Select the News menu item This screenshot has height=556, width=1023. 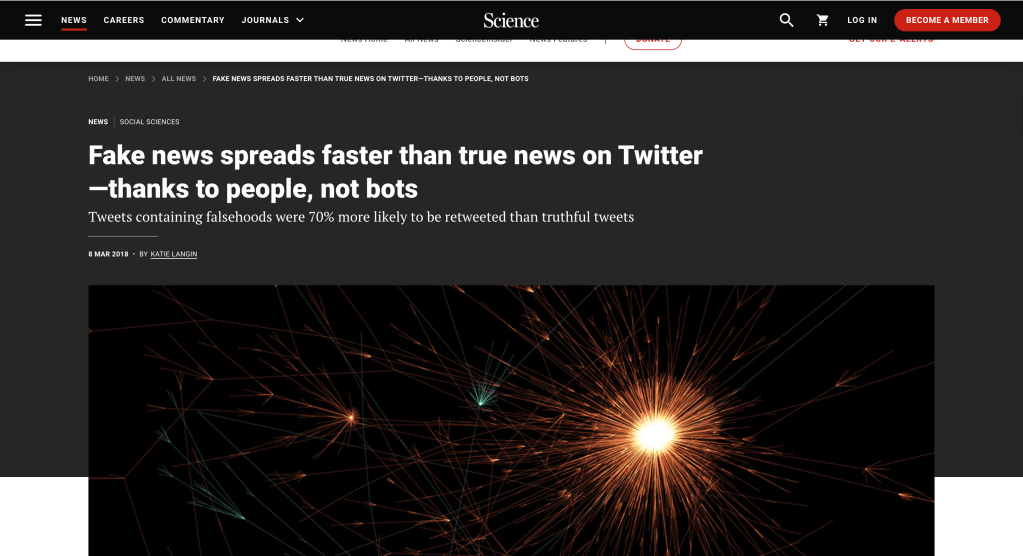point(73,20)
